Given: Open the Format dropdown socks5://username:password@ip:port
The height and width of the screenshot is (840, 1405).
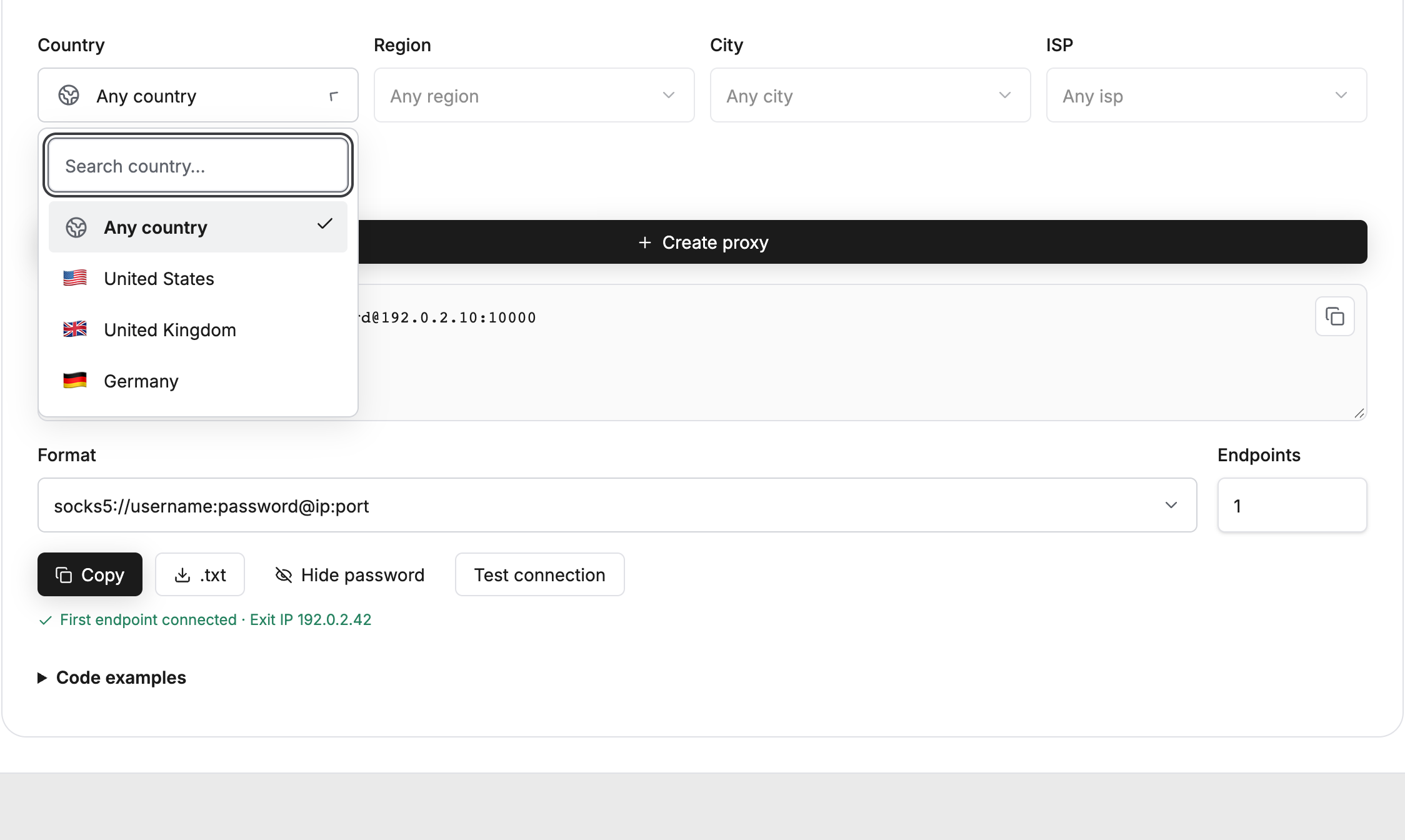Looking at the screenshot, I should pyautogui.click(x=617, y=505).
